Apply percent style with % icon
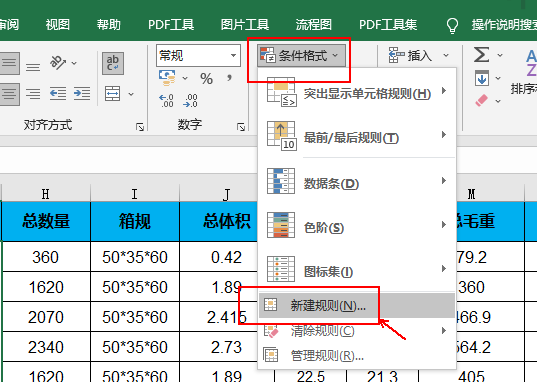This screenshot has height=382, width=537. click(x=207, y=79)
